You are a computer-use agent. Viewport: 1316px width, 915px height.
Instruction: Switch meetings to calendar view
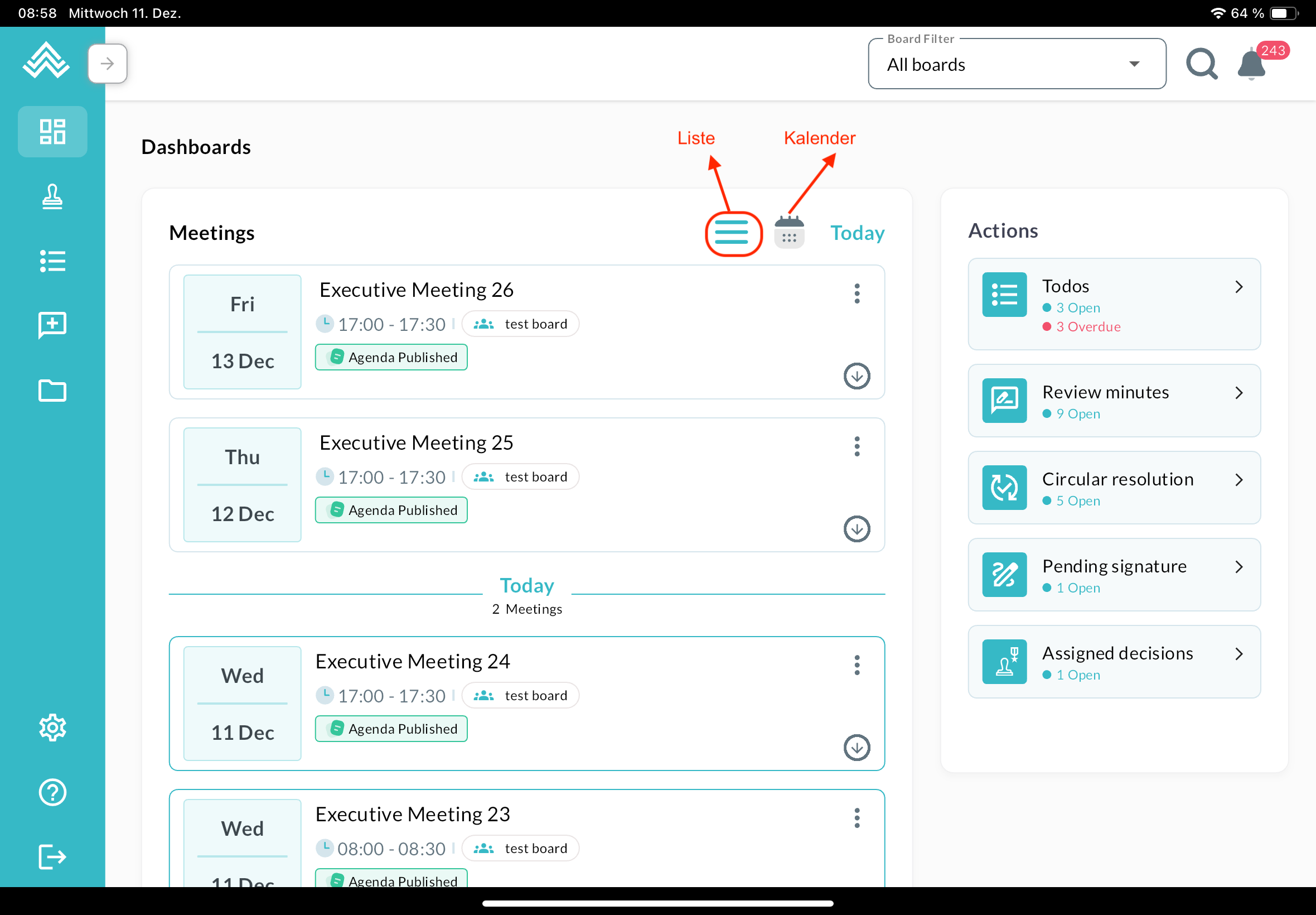click(789, 233)
